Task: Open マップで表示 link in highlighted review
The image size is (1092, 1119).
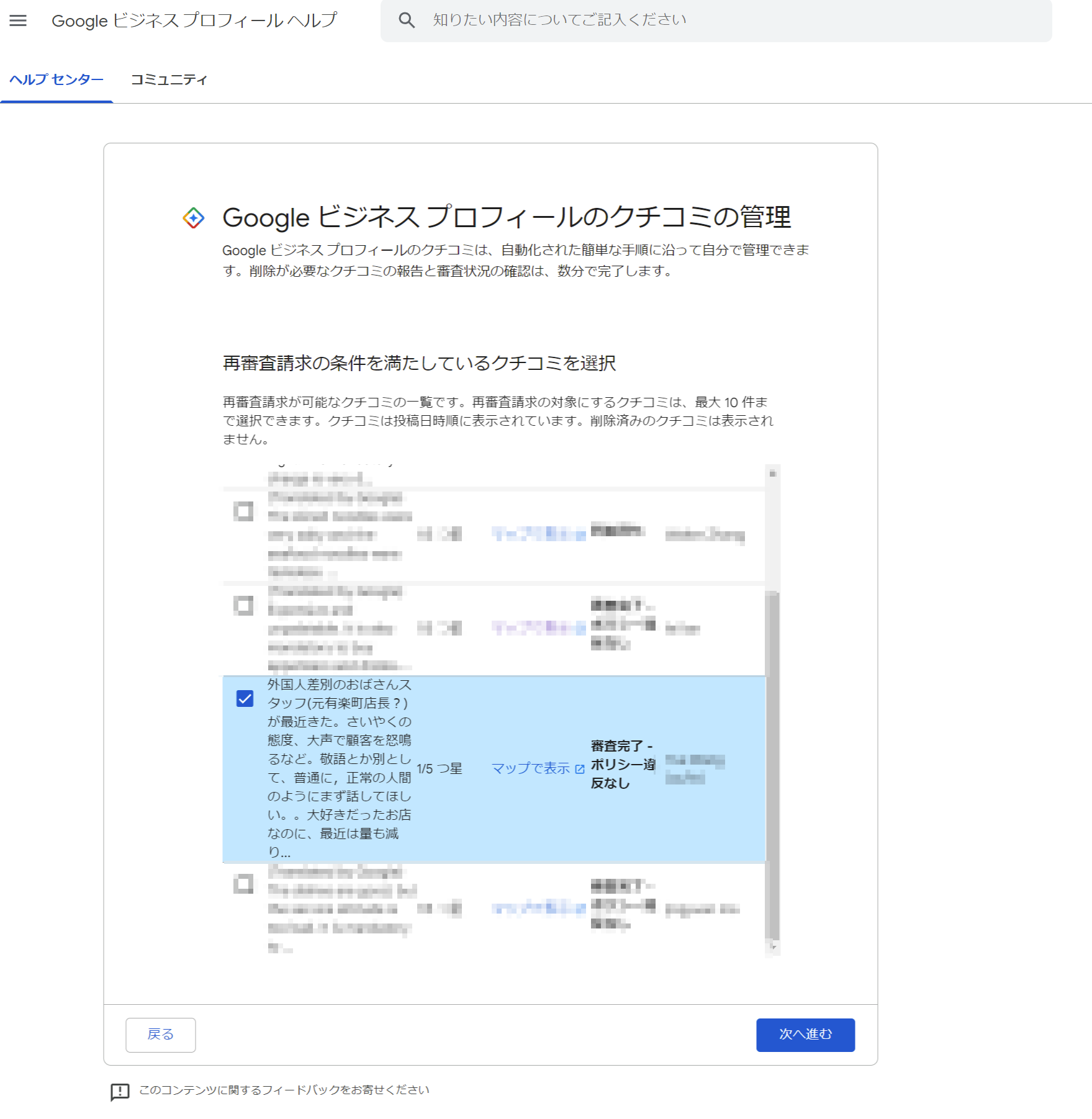Action: [531, 768]
